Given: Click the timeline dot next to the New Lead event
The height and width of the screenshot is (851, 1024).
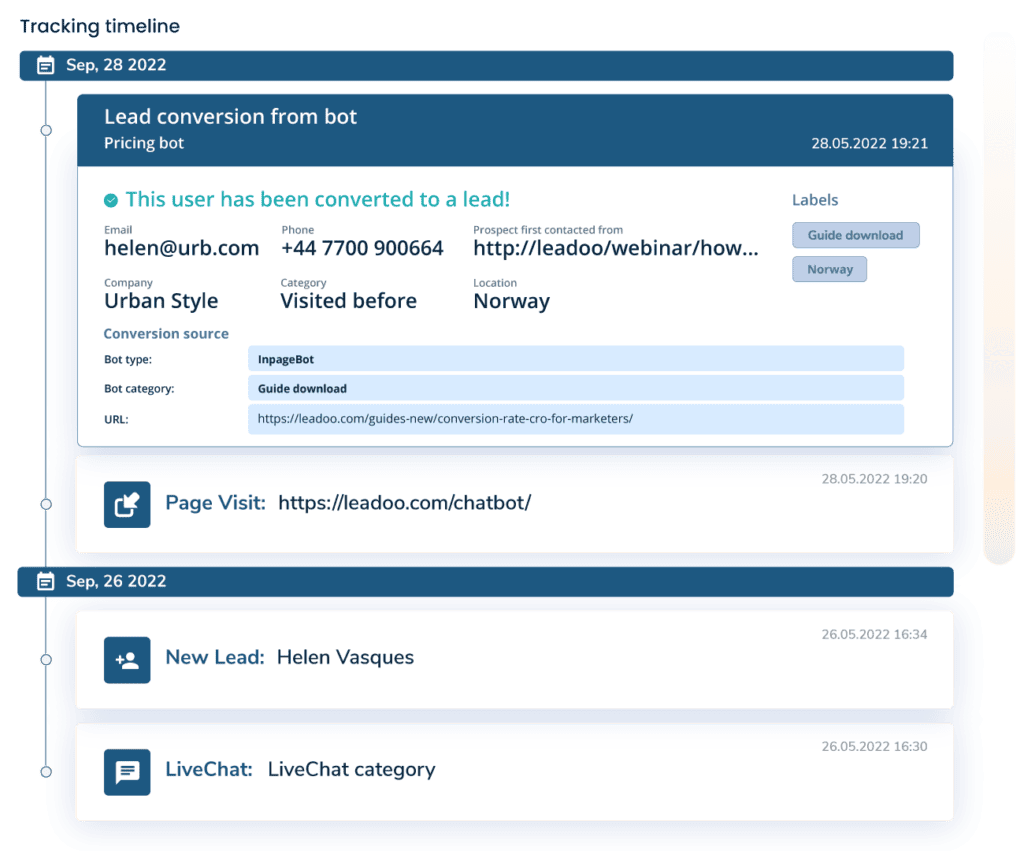Looking at the screenshot, I should (x=44, y=659).
